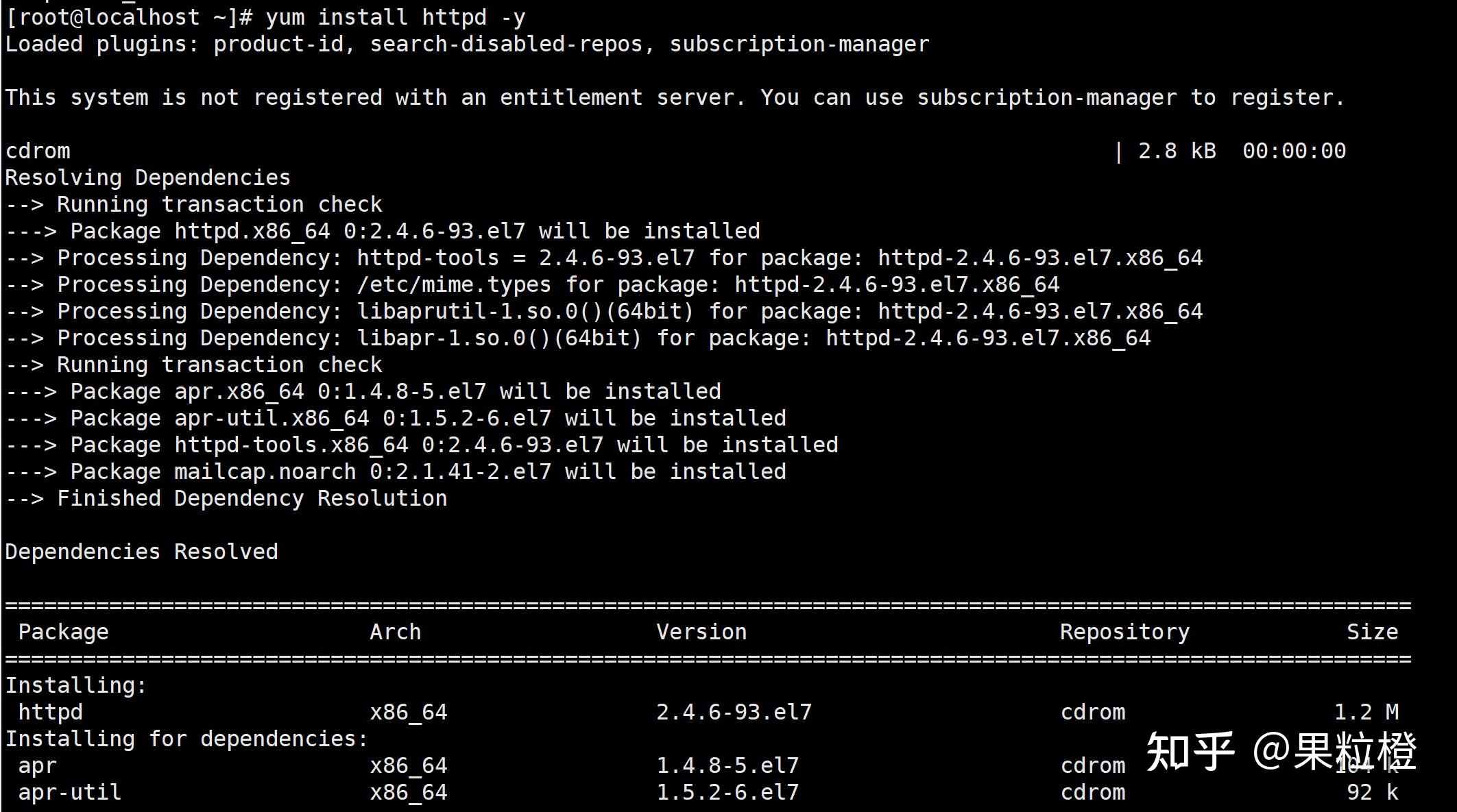Click the 'Installing:' section label
1457x812 pixels.
click(x=76, y=686)
